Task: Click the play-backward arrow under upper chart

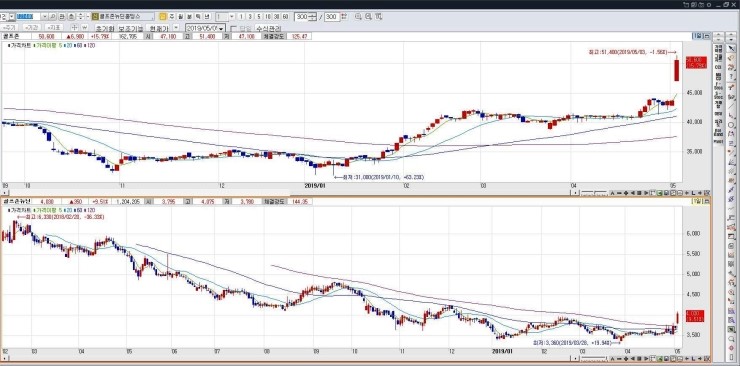Action: (633, 193)
